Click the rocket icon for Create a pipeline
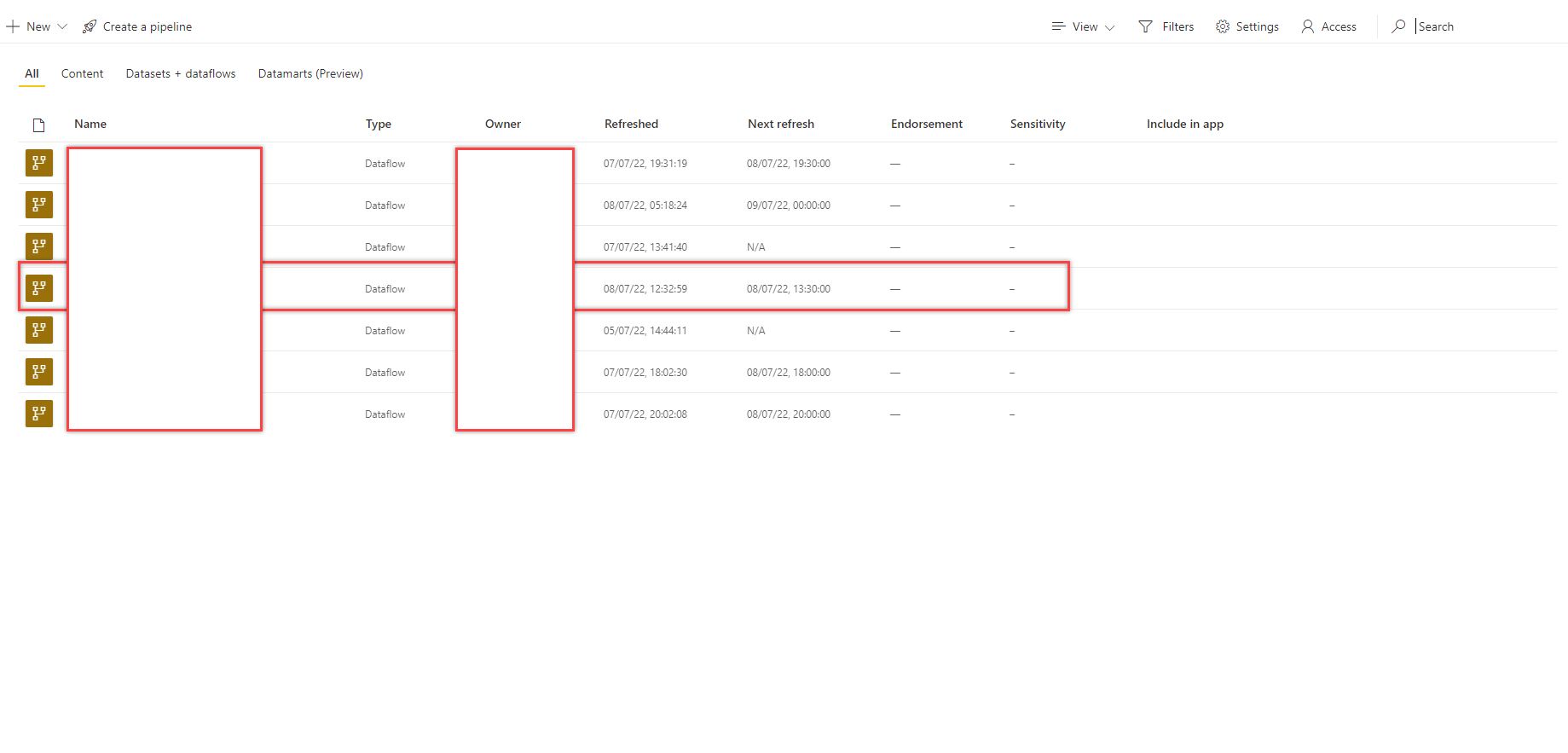 coord(90,26)
